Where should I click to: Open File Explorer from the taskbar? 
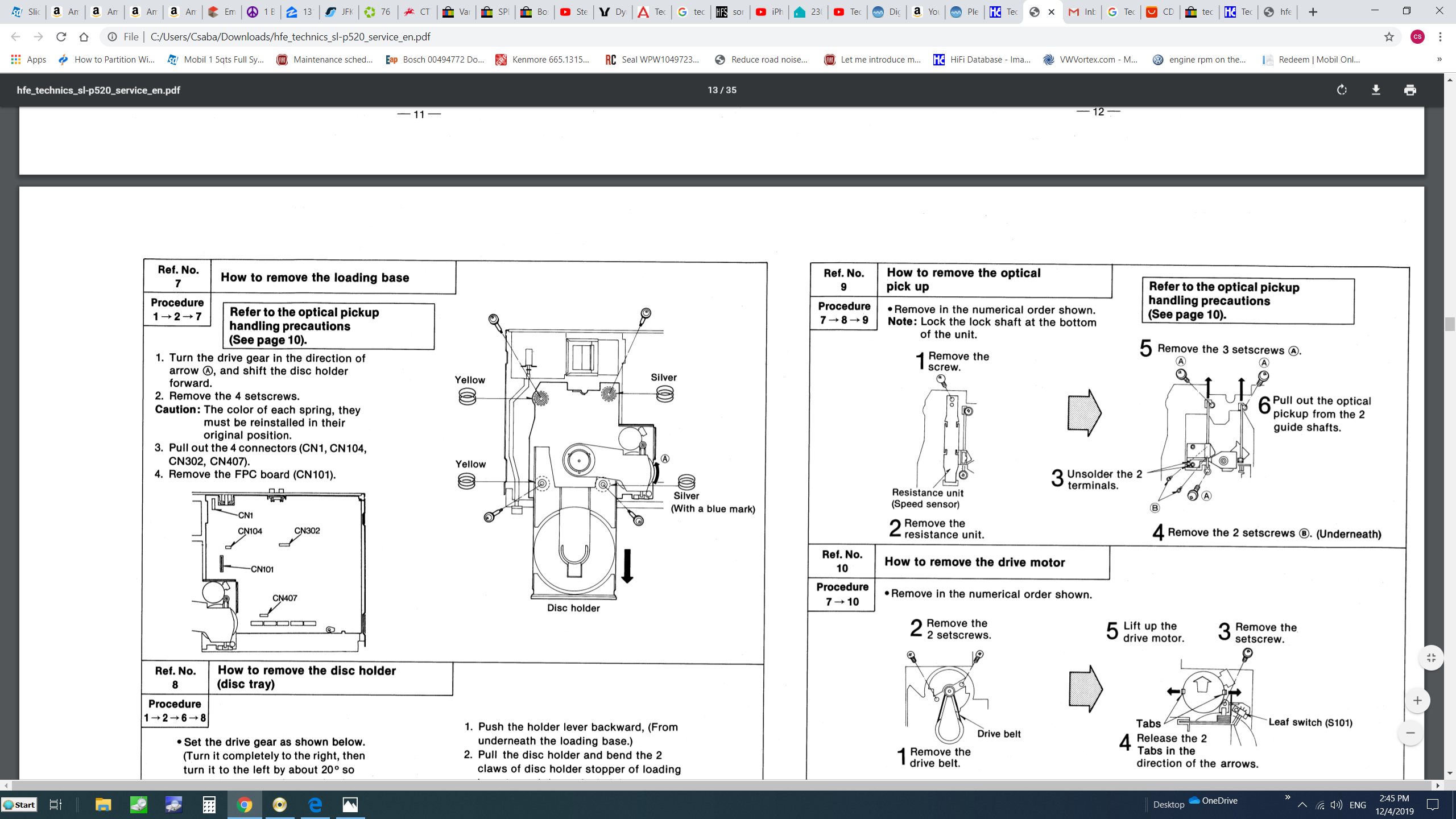(103, 805)
